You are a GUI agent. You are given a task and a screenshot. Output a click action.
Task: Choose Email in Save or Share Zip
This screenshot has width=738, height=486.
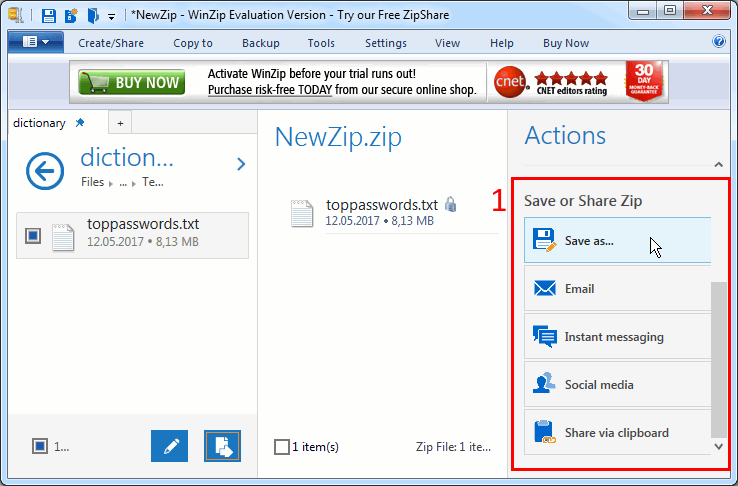[x=616, y=289]
